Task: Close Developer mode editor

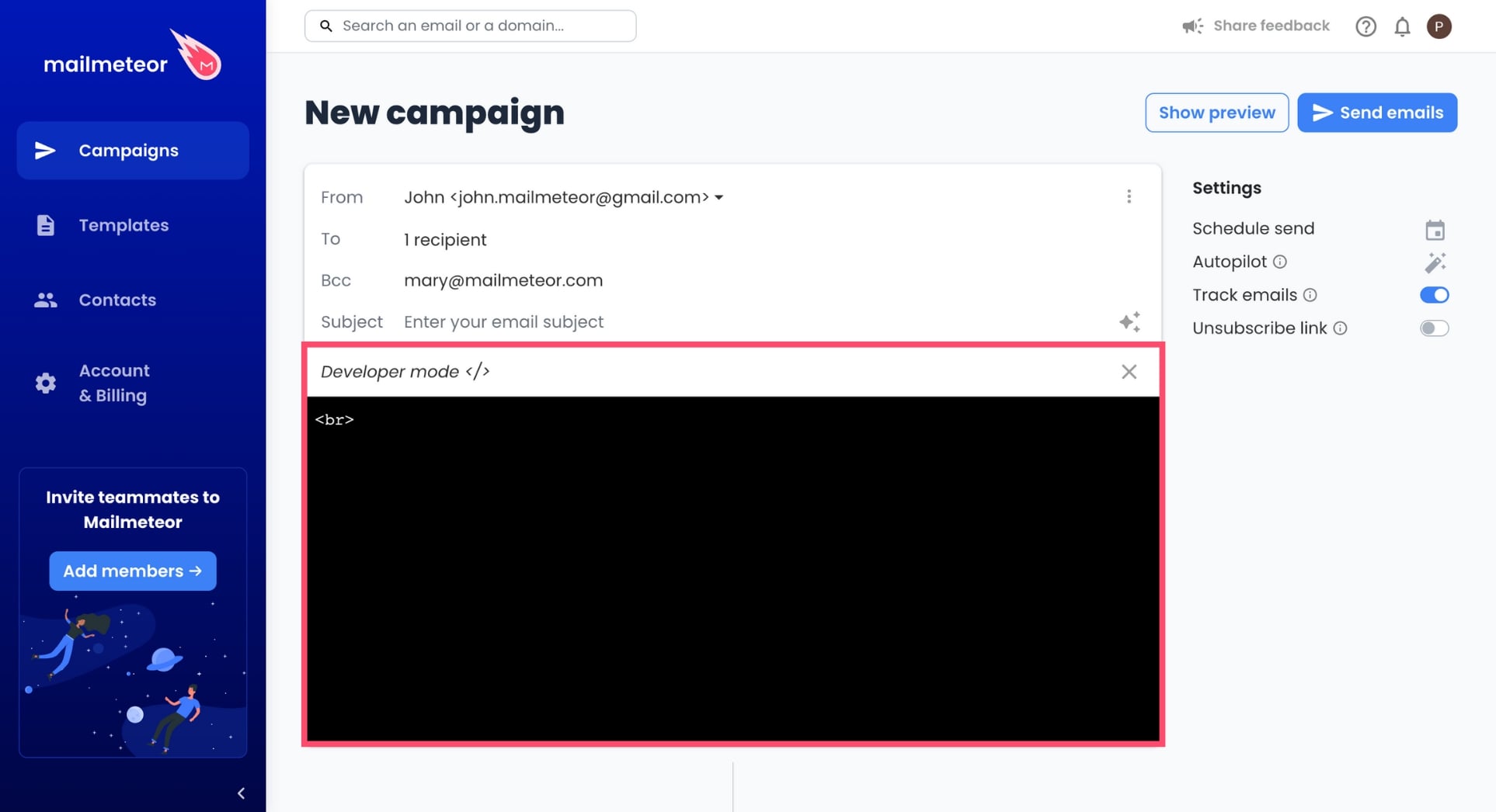Action: pos(1129,372)
